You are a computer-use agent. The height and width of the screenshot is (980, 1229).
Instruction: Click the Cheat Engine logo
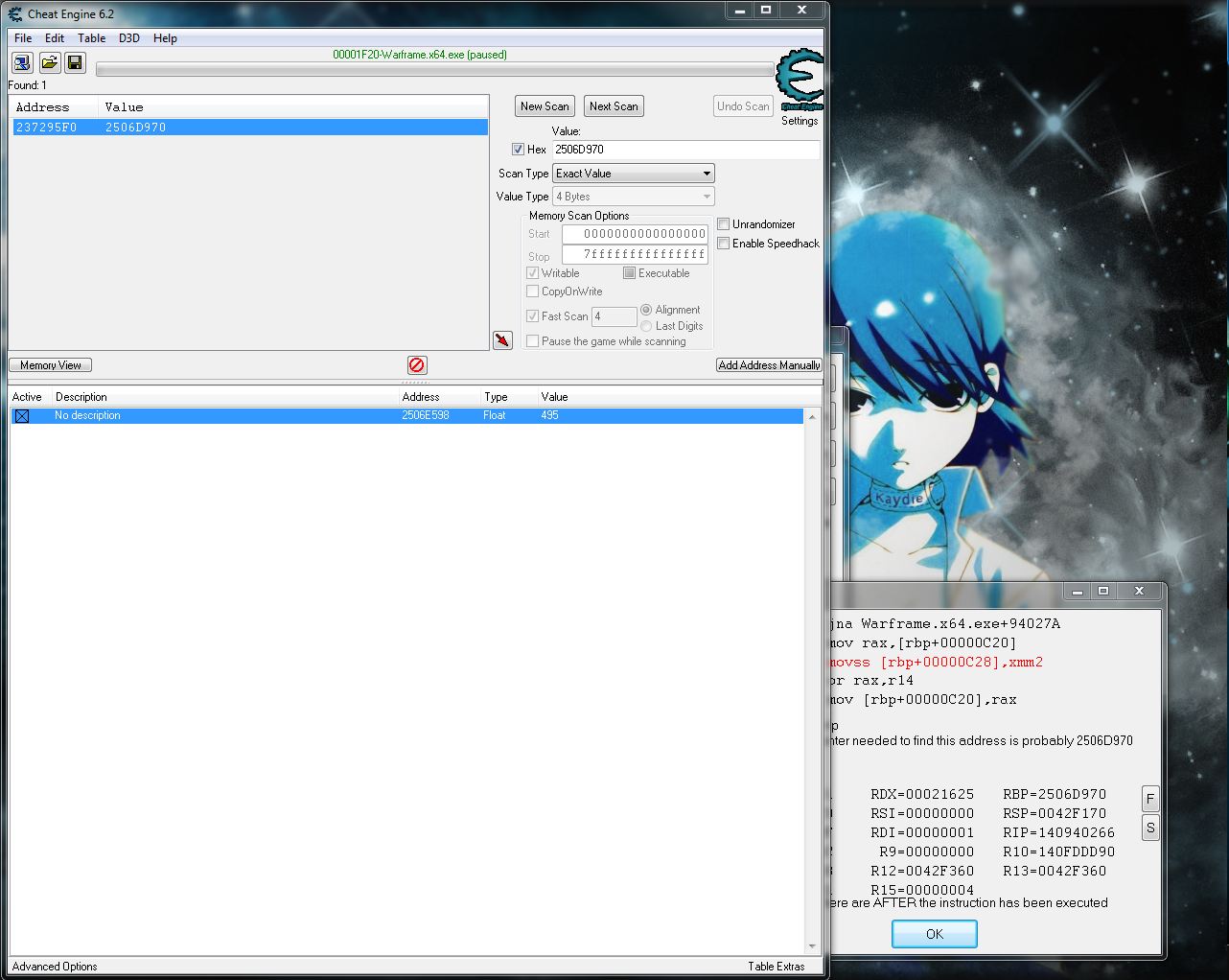(799, 81)
